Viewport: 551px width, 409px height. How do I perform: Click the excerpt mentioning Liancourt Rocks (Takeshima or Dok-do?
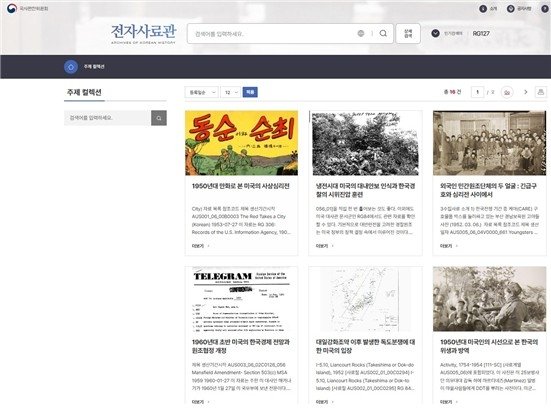365,376
